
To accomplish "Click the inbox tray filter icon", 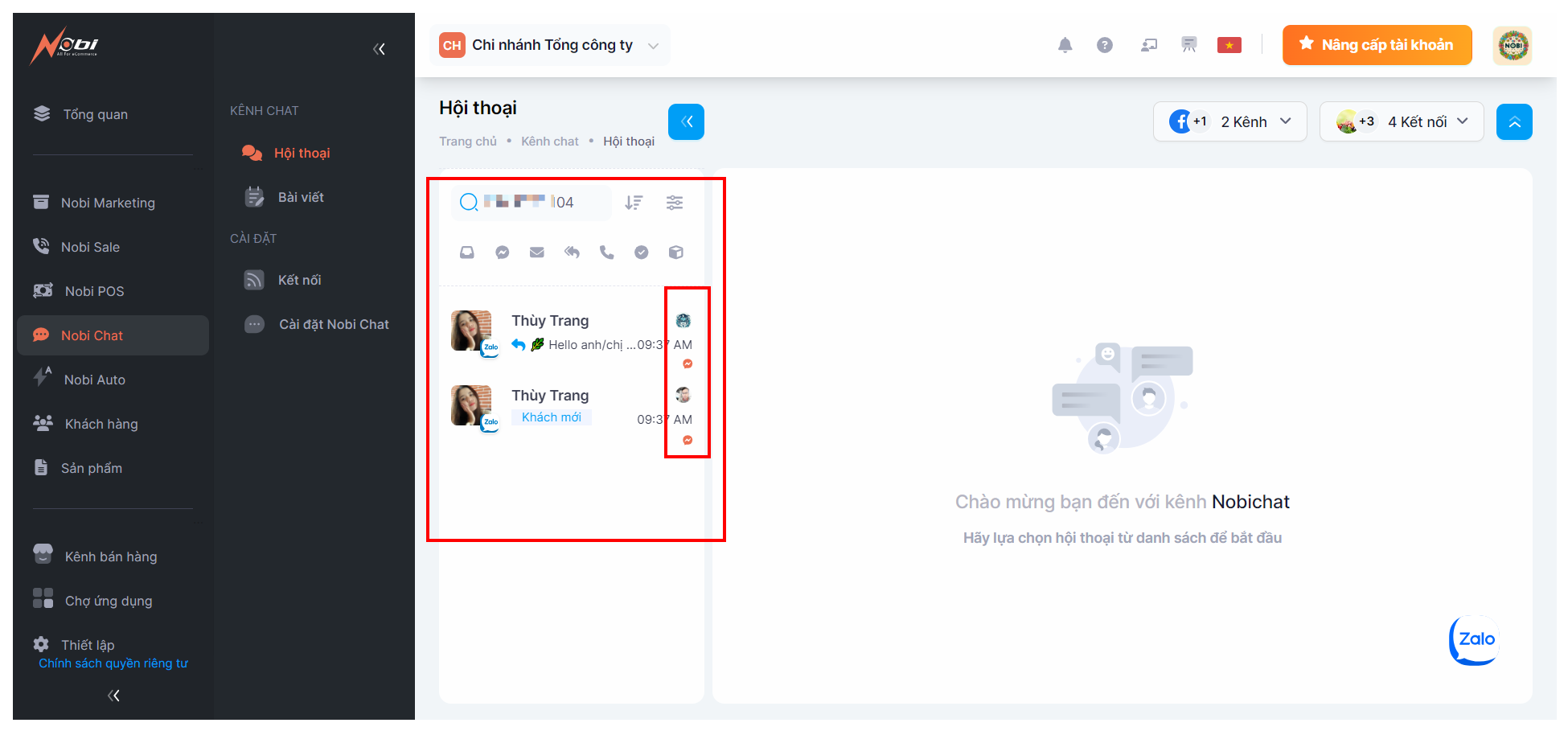I will 467,253.
